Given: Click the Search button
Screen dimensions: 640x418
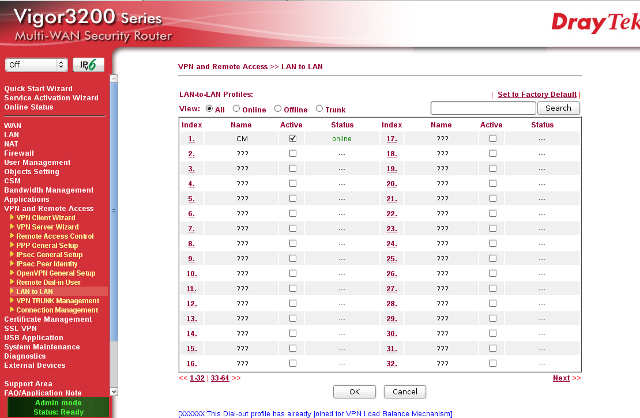Looking at the screenshot, I should tap(558, 108).
